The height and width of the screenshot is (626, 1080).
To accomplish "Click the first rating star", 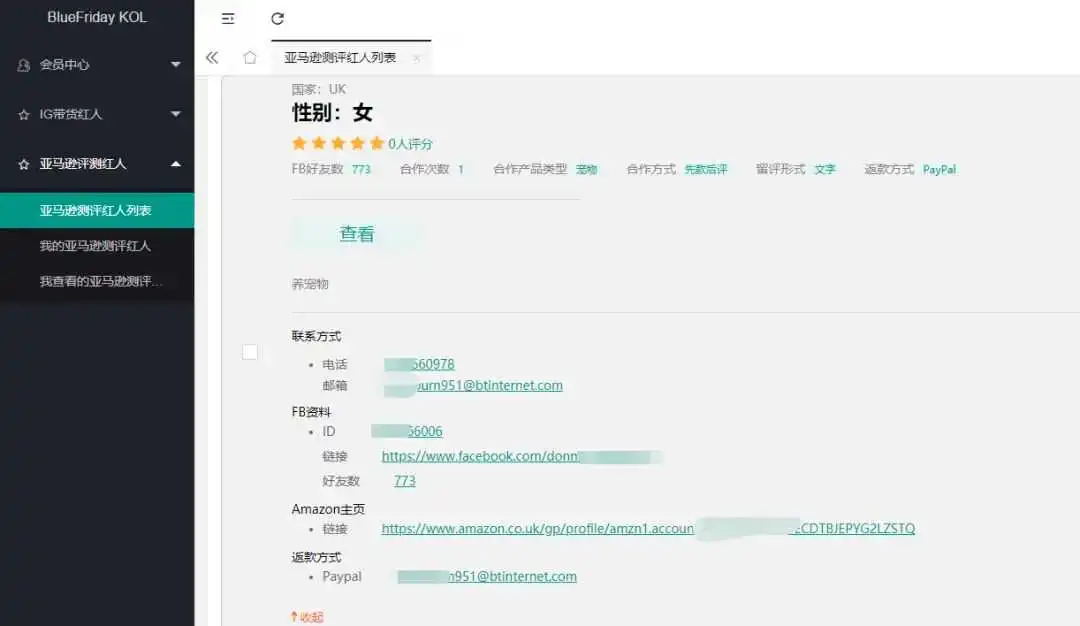I will coord(299,143).
